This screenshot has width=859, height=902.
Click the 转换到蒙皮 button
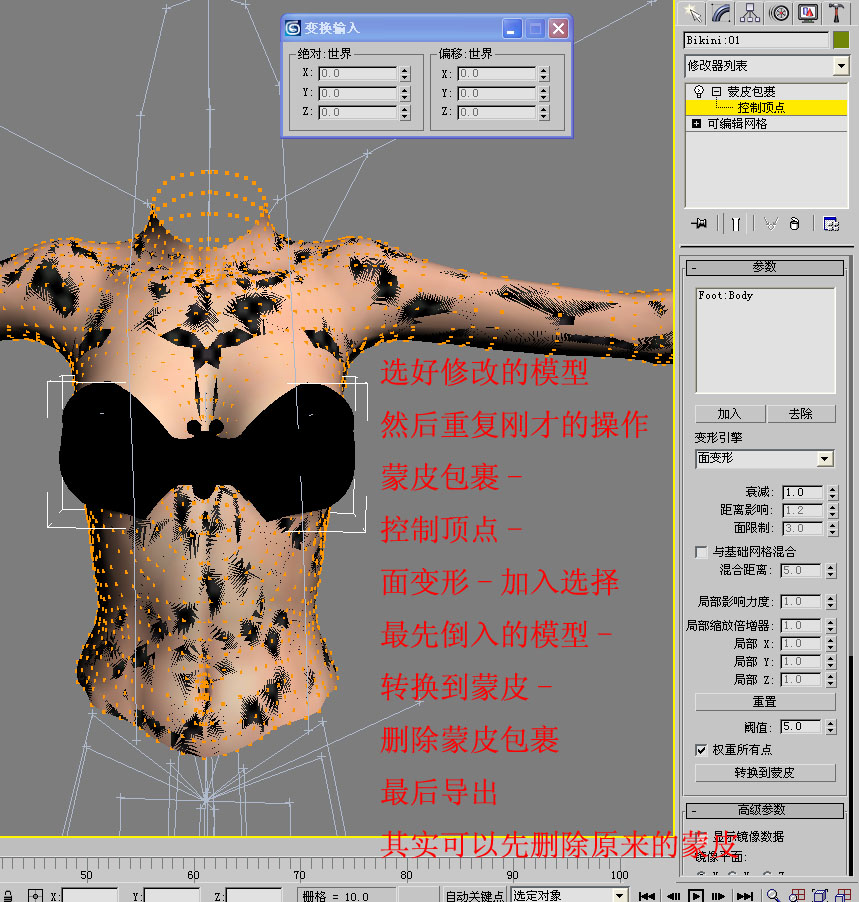(x=764, y=772)
